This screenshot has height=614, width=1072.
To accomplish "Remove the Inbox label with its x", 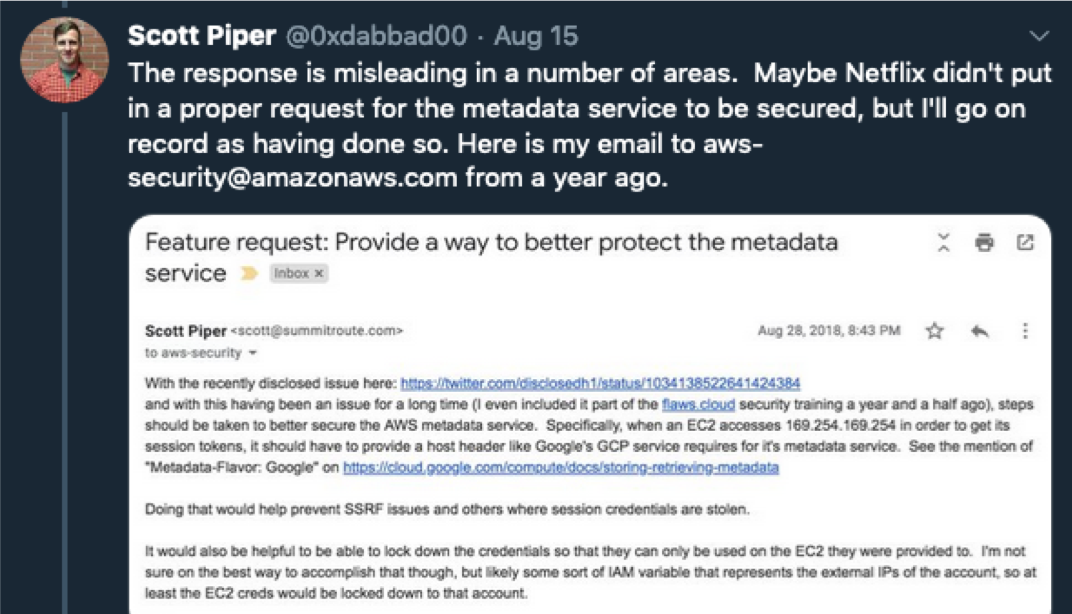I will point(319,273).
